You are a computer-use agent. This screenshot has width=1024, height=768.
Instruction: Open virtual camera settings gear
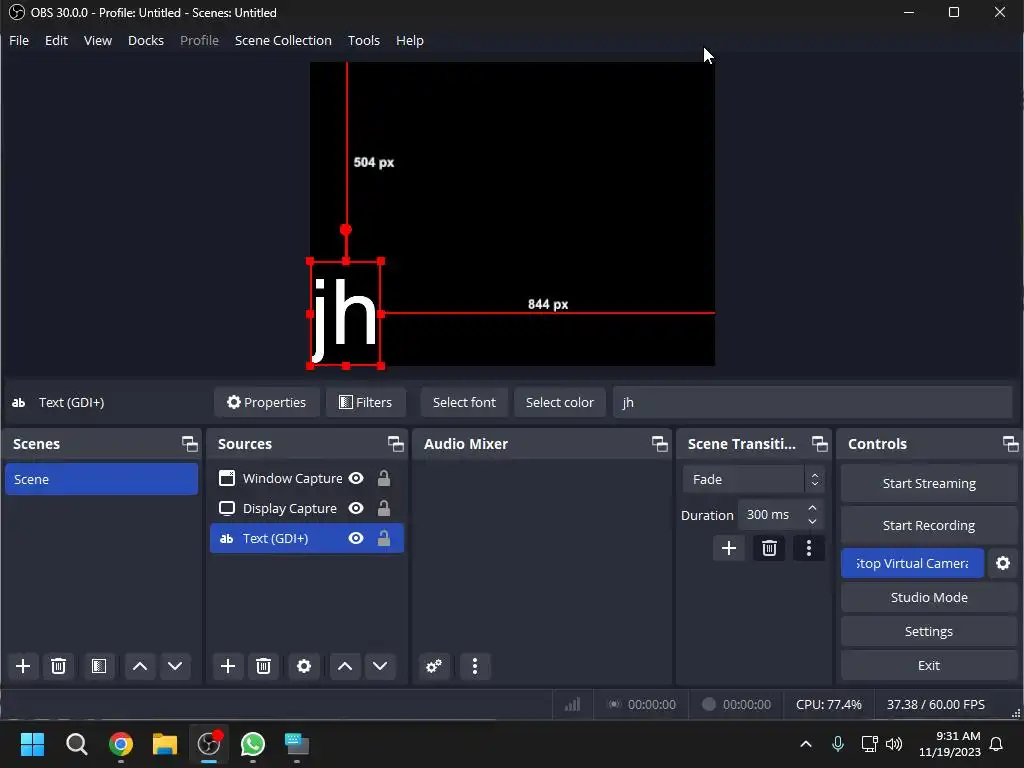tap(1003, 563)
